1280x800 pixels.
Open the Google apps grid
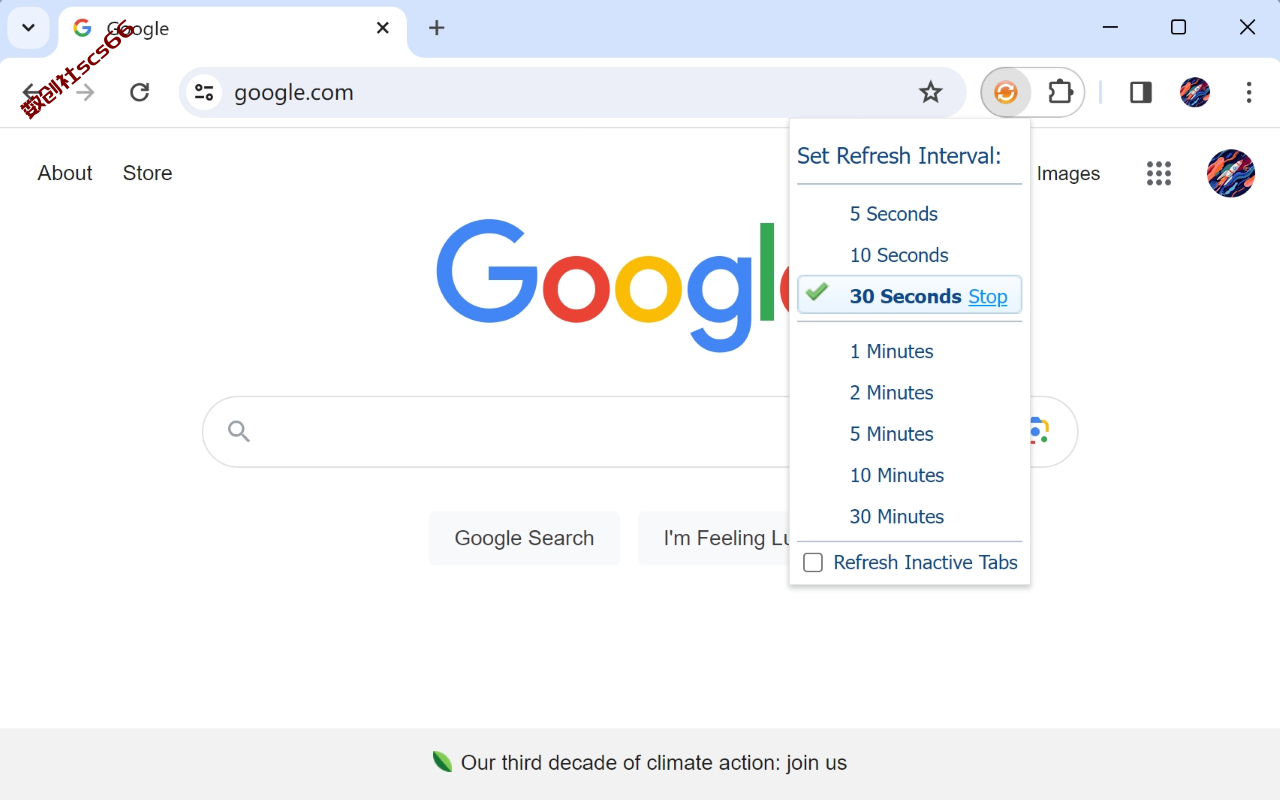point(1159,174)
